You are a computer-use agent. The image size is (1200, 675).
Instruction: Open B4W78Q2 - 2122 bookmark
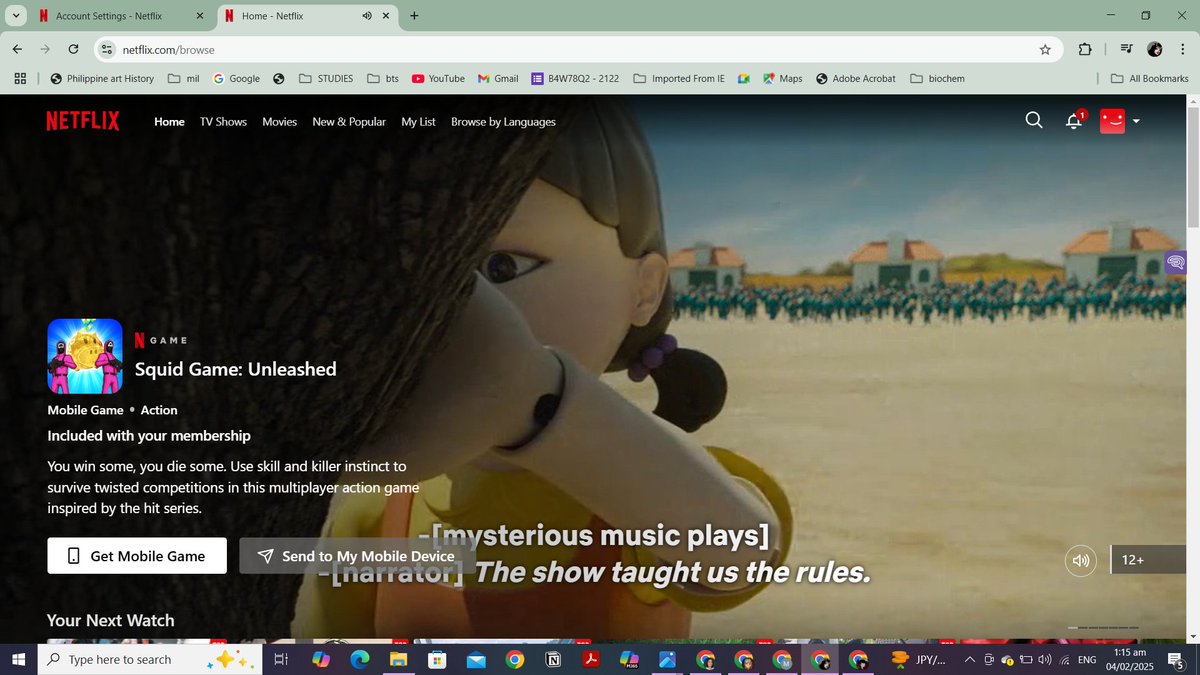(576, 78)
